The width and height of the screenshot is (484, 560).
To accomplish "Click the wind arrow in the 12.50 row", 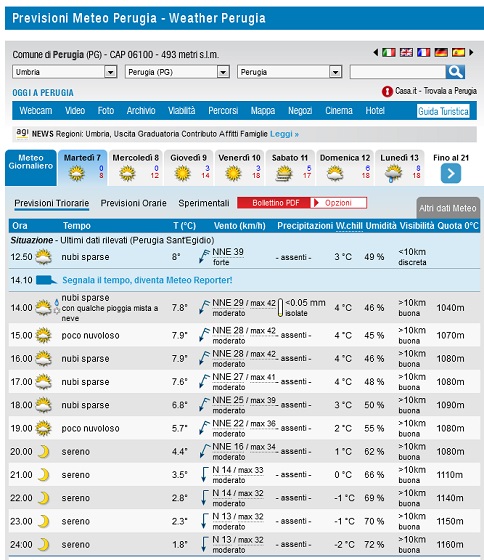I will pos(204,257).
